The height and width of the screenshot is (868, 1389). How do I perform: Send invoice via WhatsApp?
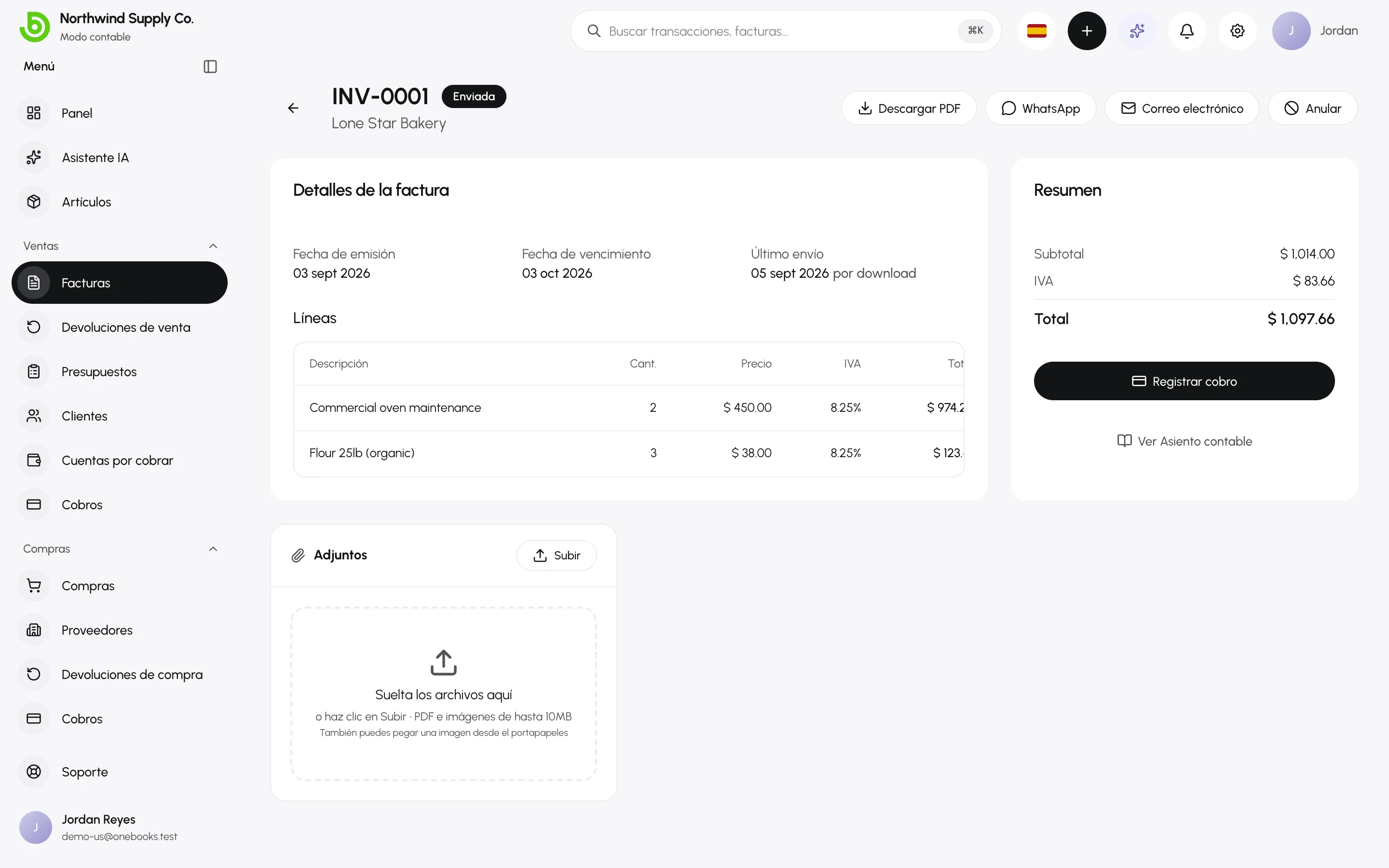click(x=1040, y=108)
